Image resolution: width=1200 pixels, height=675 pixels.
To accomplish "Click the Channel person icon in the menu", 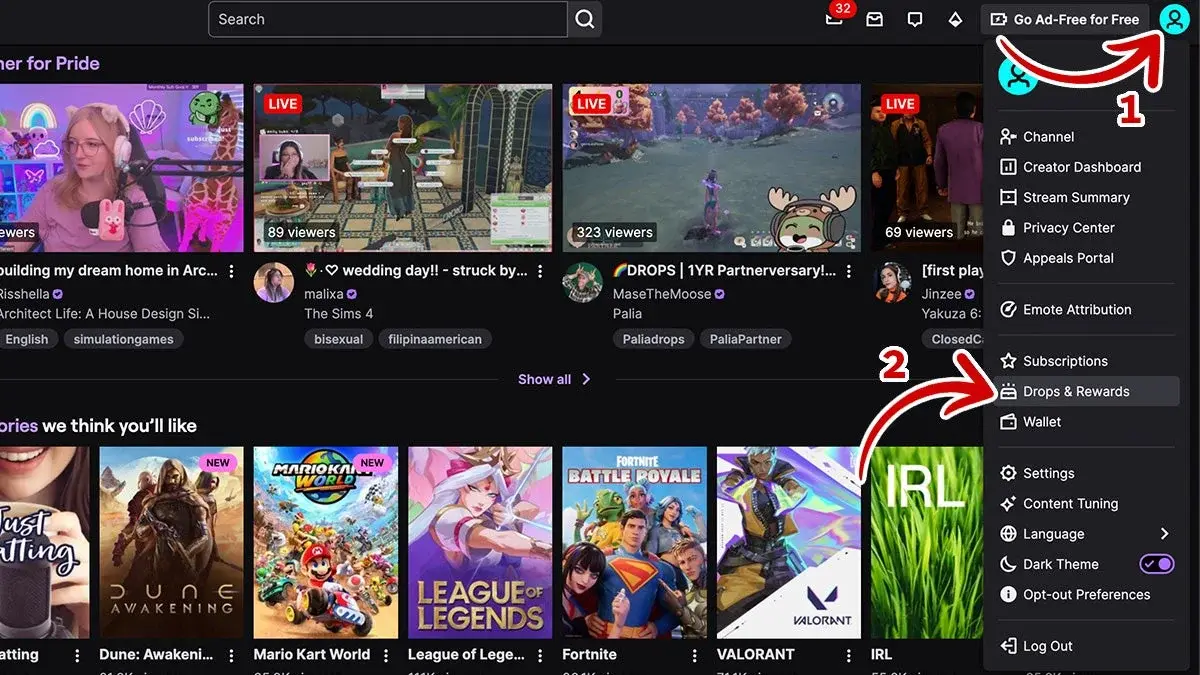I will point(1008,137).
